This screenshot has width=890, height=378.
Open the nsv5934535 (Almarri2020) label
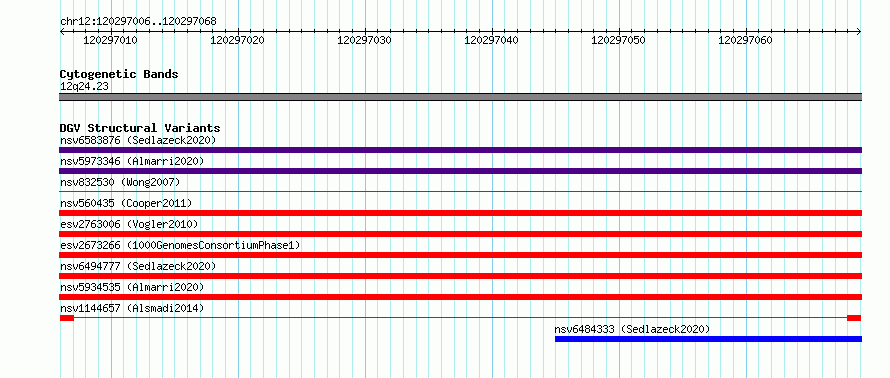[x=132, y=287]
